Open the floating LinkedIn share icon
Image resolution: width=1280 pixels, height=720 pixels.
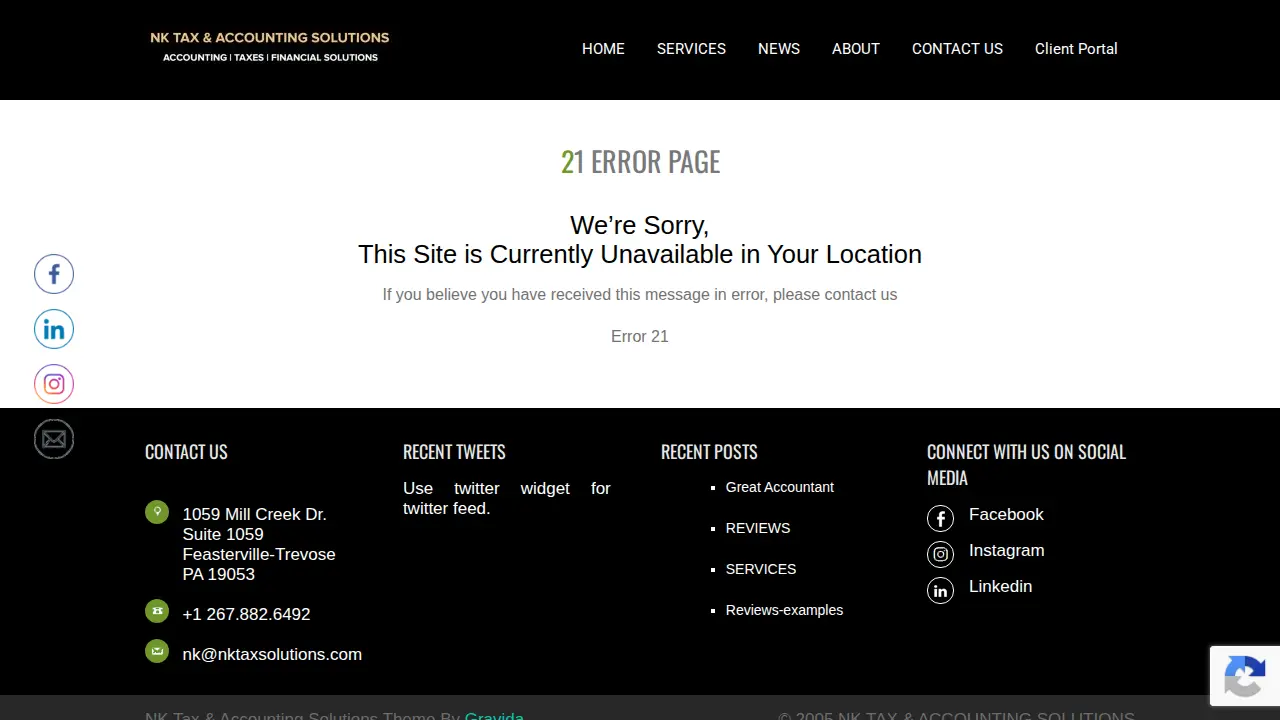tap(54, 329)
